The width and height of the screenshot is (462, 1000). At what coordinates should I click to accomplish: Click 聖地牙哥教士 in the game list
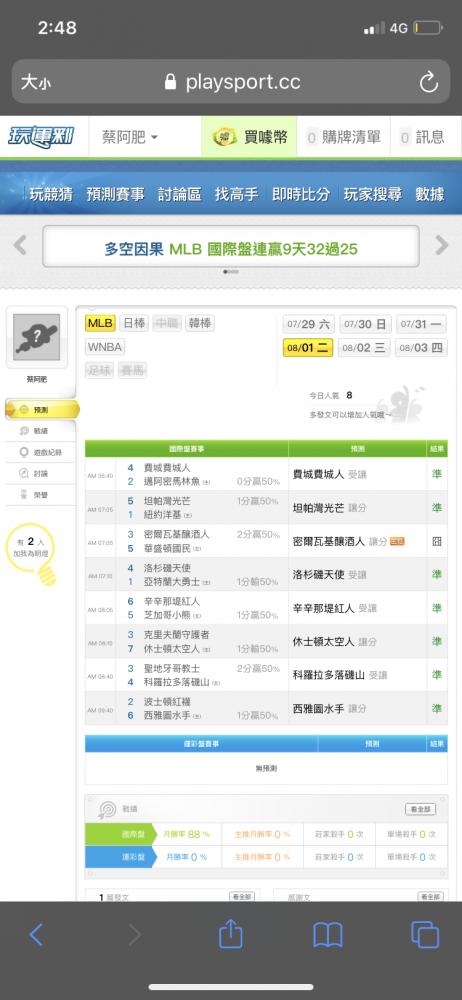pyautogui.click(x=172, y=668)
